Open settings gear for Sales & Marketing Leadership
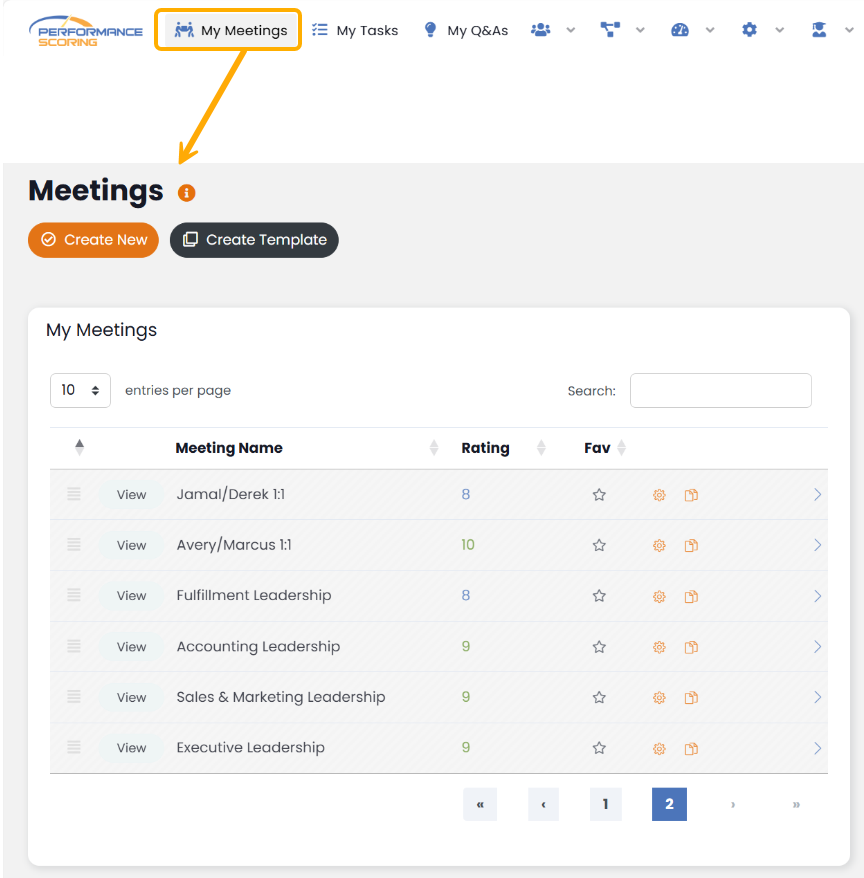 659,698
